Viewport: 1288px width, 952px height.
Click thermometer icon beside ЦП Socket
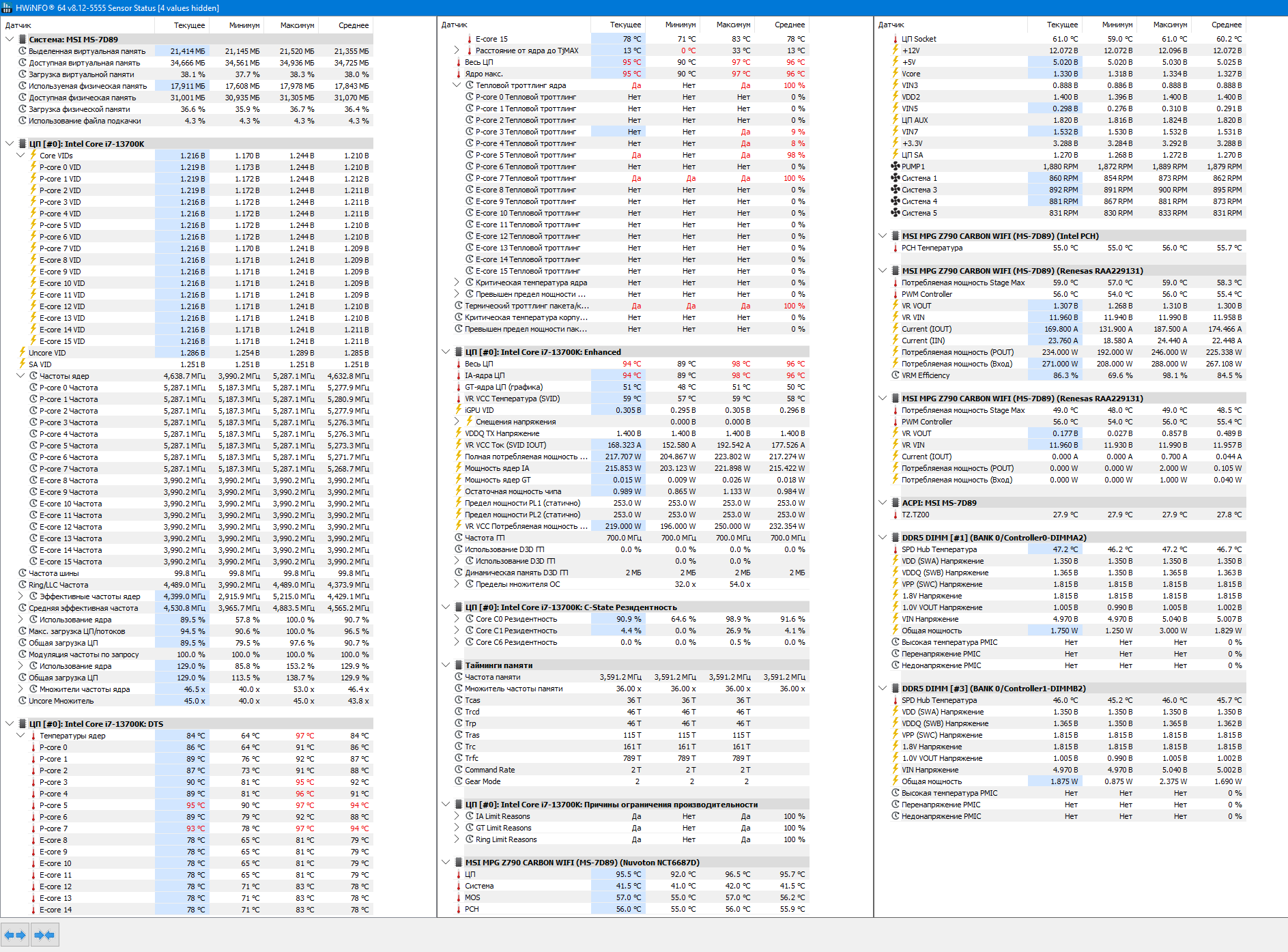coord(896,39)
